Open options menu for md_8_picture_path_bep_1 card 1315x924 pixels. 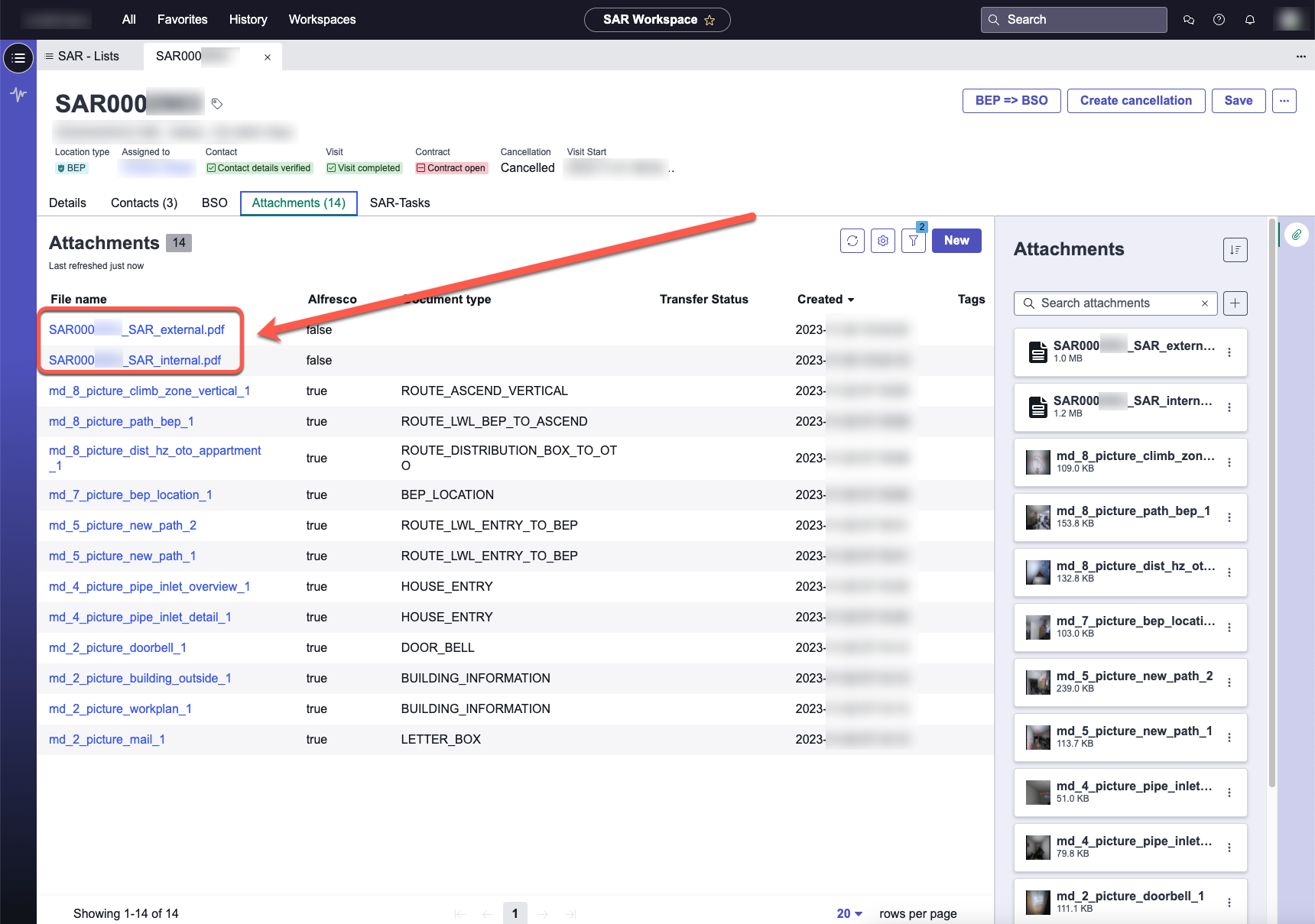coord(1229,517)
